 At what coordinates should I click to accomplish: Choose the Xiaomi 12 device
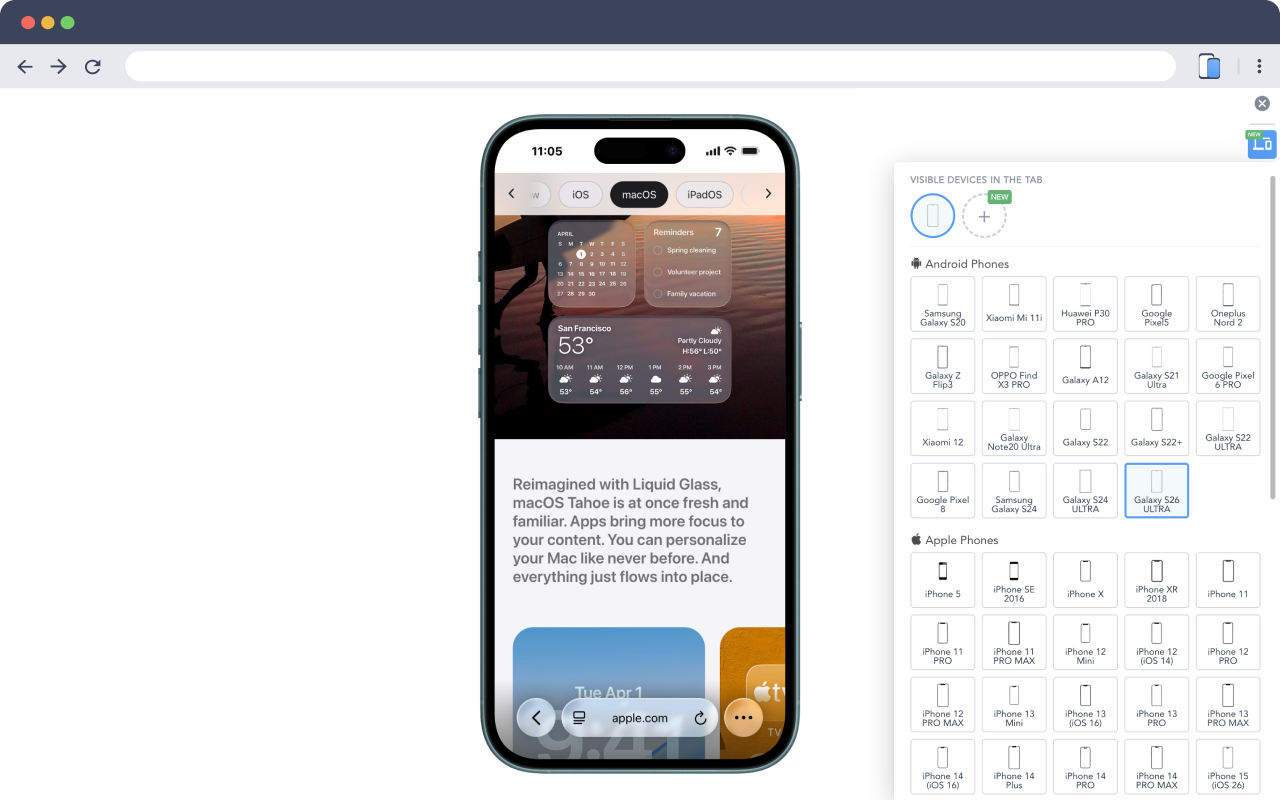point(943,429)
